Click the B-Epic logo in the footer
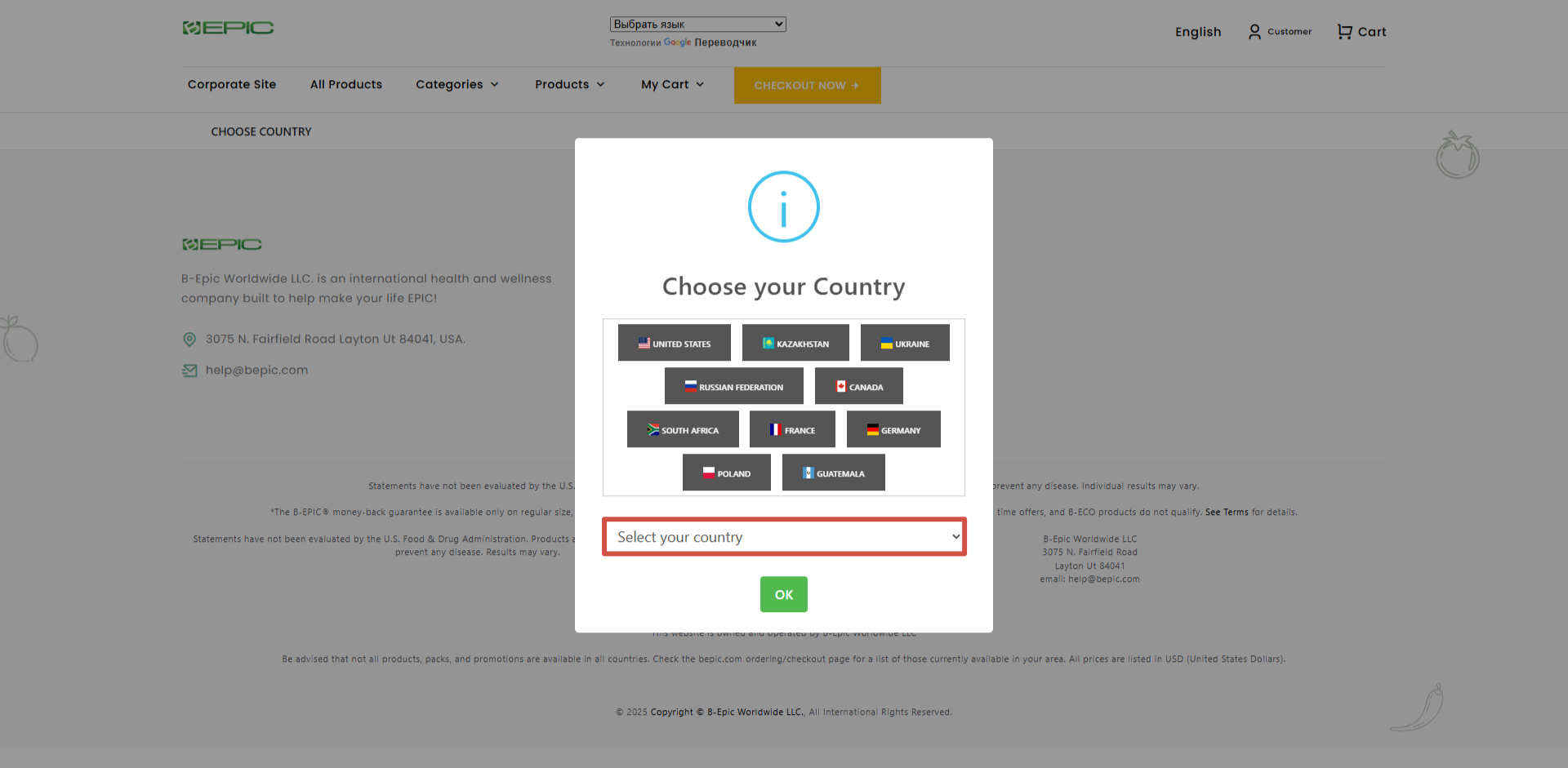The image size is (1568, 768). tap(222, 244)
